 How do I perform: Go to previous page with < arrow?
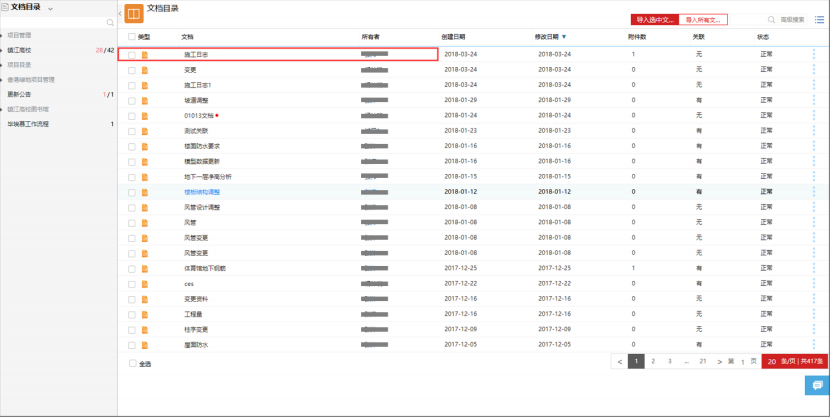pyautogui.click(x=620, y=362)
